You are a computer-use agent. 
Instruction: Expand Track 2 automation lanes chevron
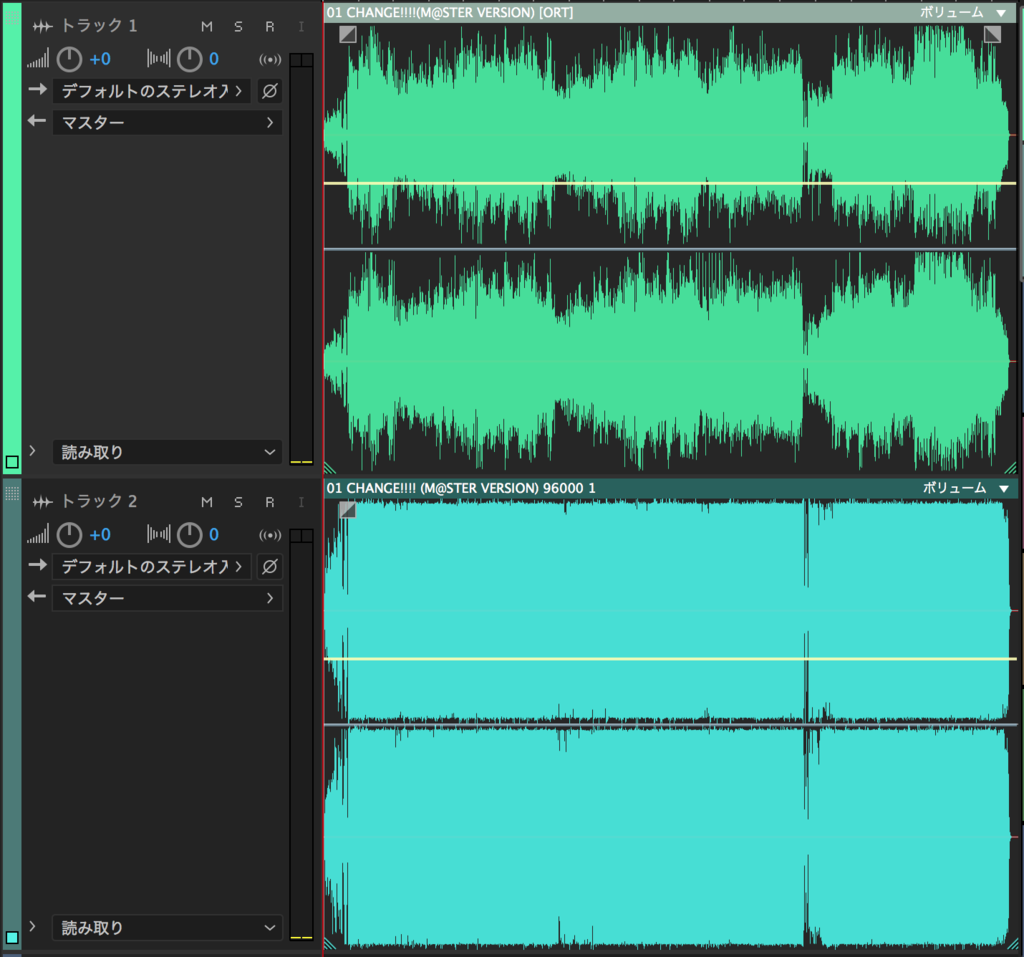[x=32, y=926]
